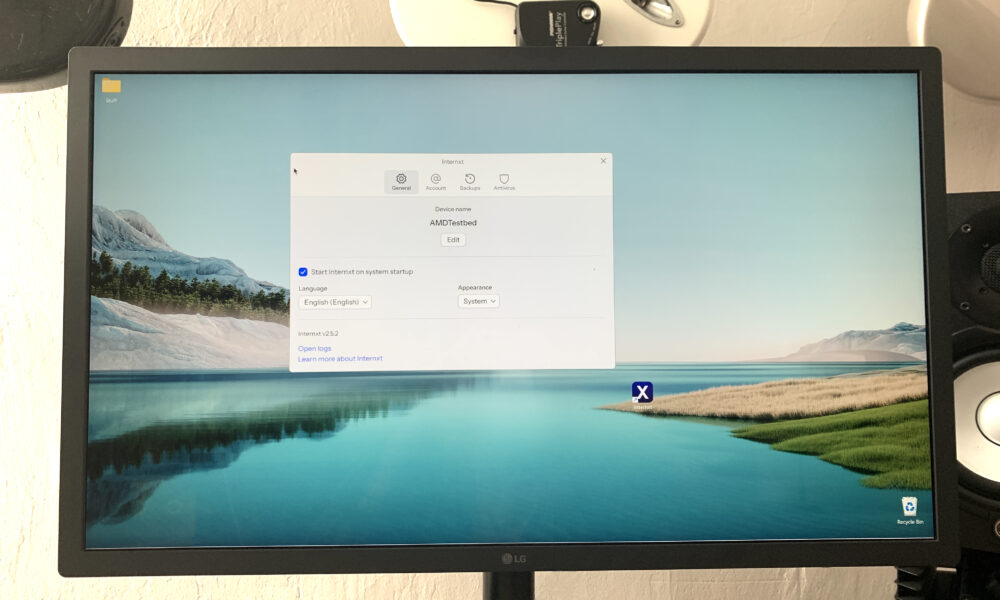
Task: Click the Backups restore-clock icon
Action: 469,177
